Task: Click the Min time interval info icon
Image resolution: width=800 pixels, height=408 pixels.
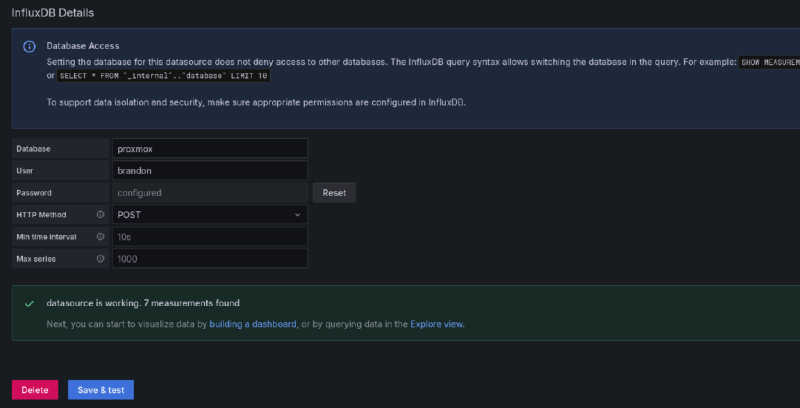Action: [x=100, y=237]
